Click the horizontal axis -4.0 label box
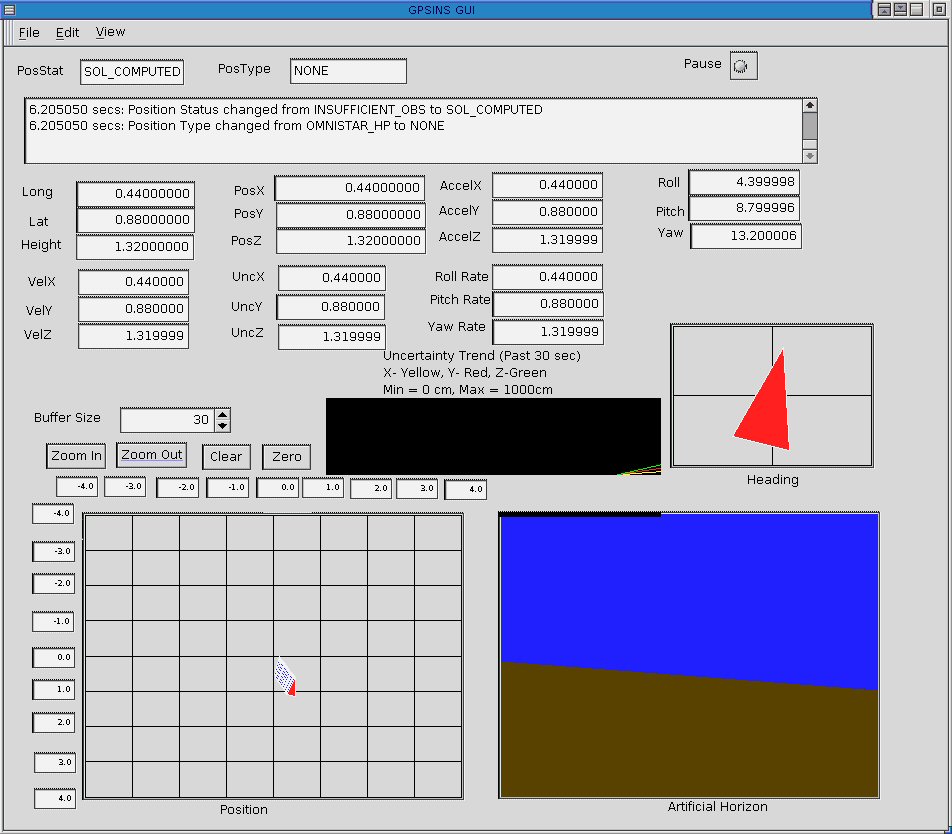The width and height of the screenshot is (952, 834). [76, 486]
